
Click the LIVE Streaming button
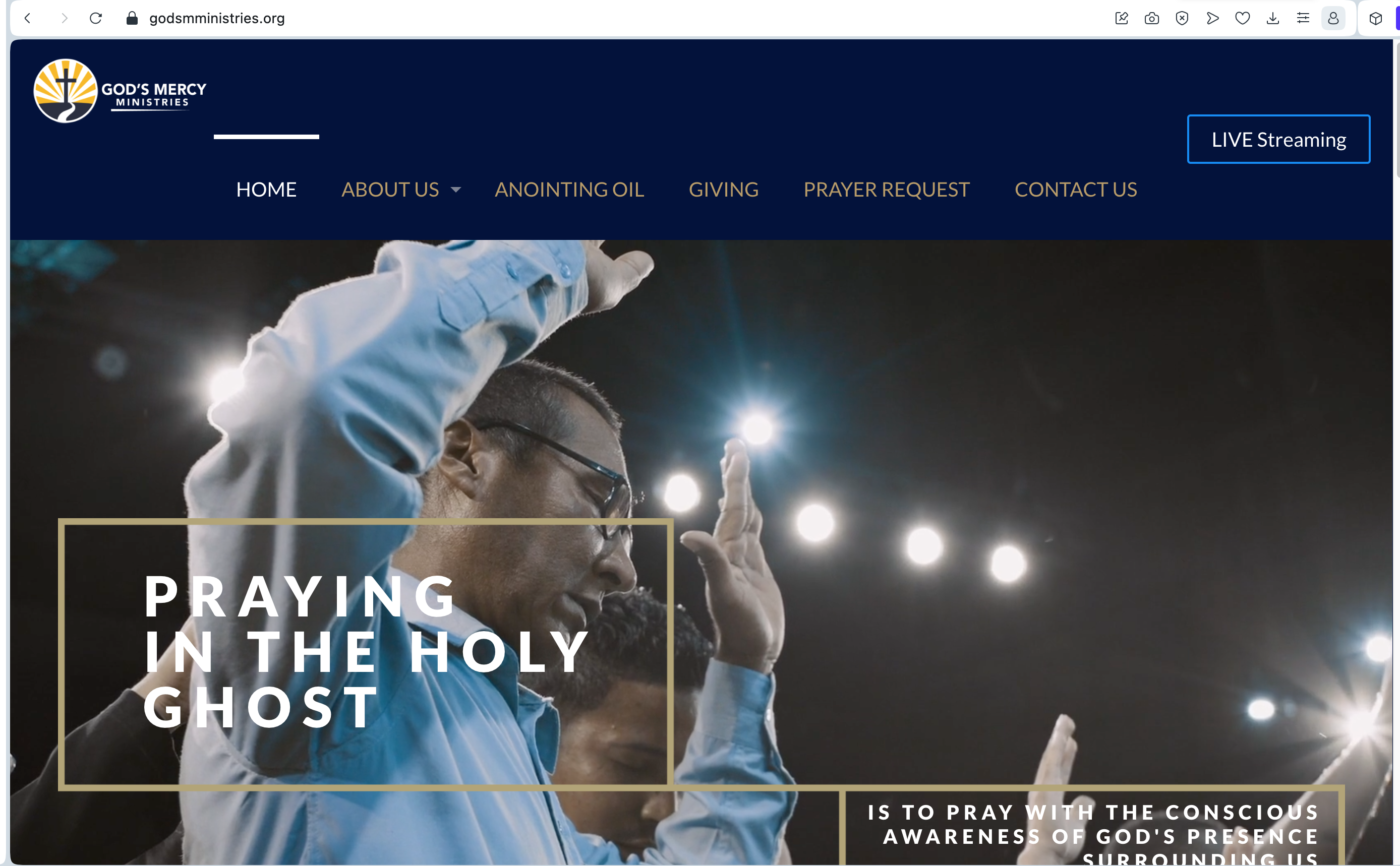click(1278, 139)
